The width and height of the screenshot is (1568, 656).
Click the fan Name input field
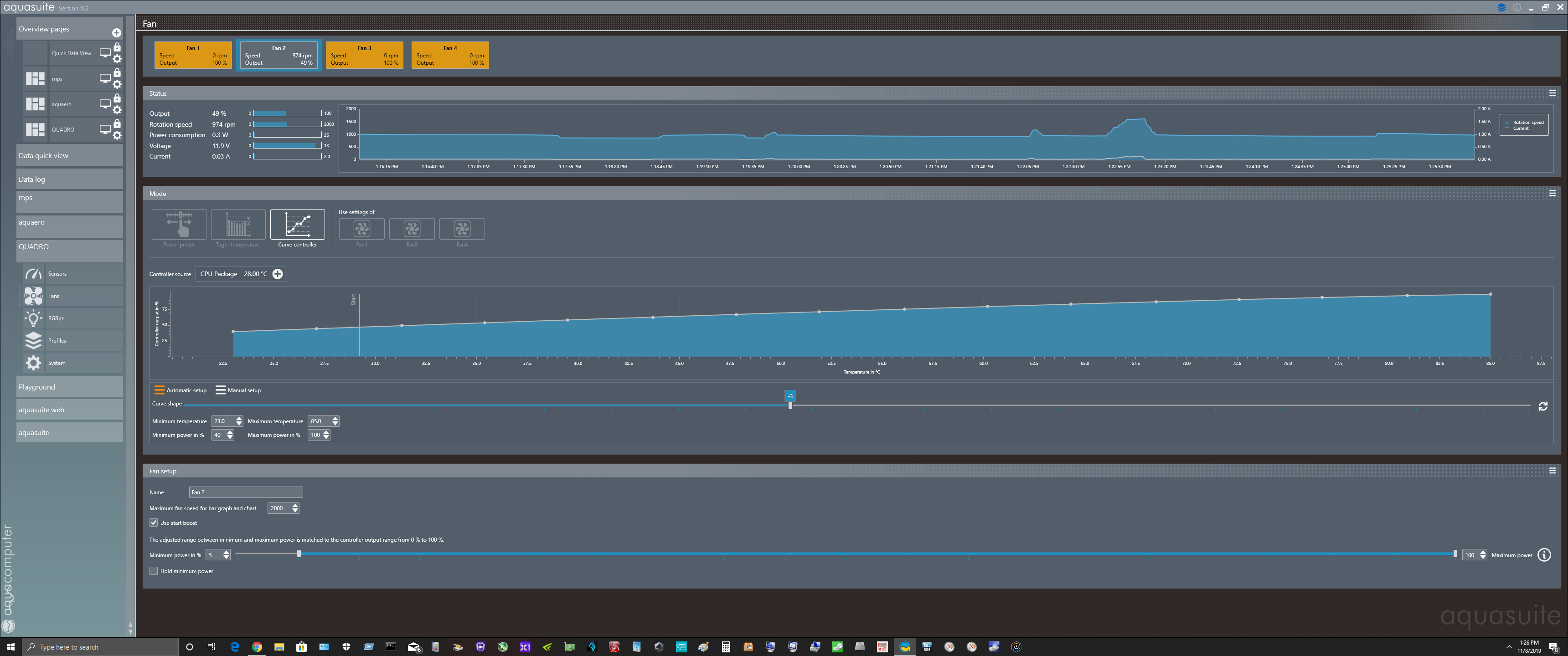click(x=246, y=492)
